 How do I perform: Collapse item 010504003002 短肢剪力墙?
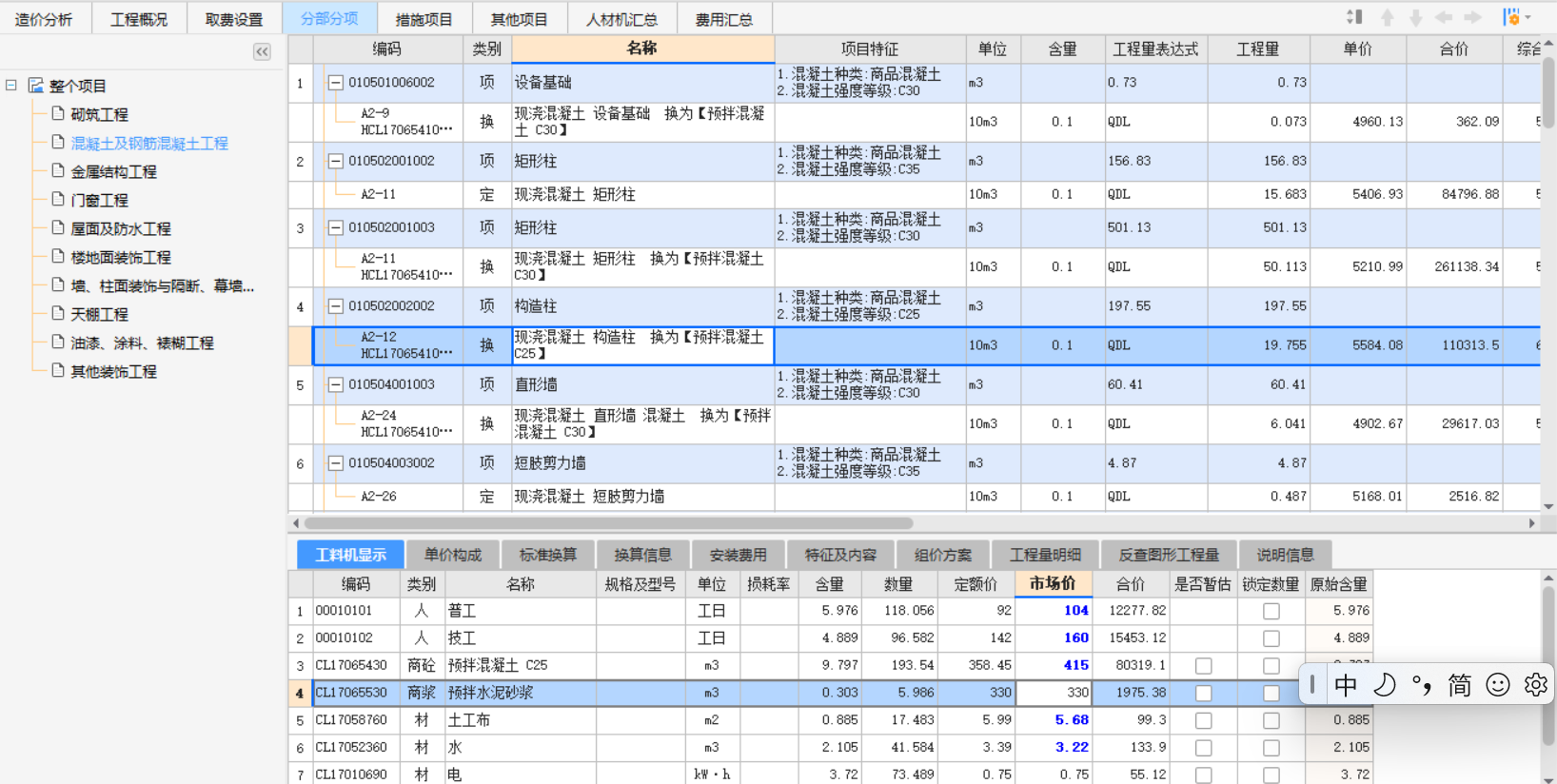[335, 463]
